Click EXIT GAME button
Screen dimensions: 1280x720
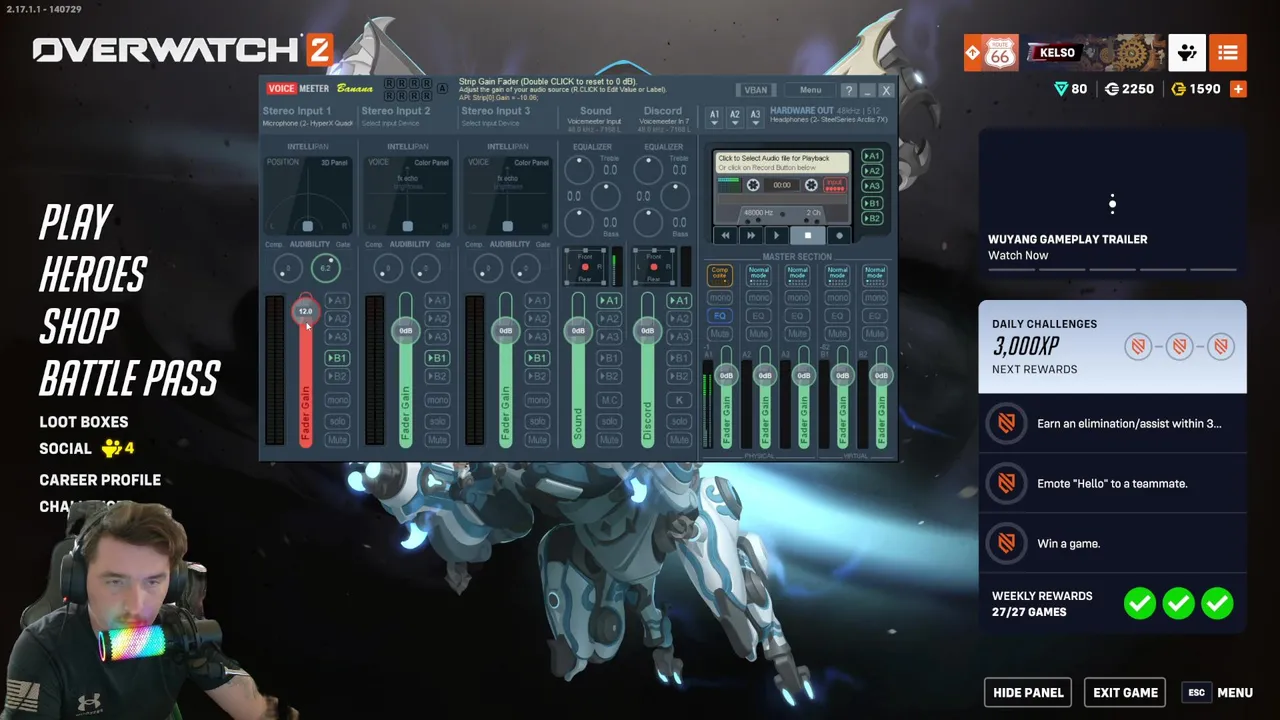[1125, 693]
